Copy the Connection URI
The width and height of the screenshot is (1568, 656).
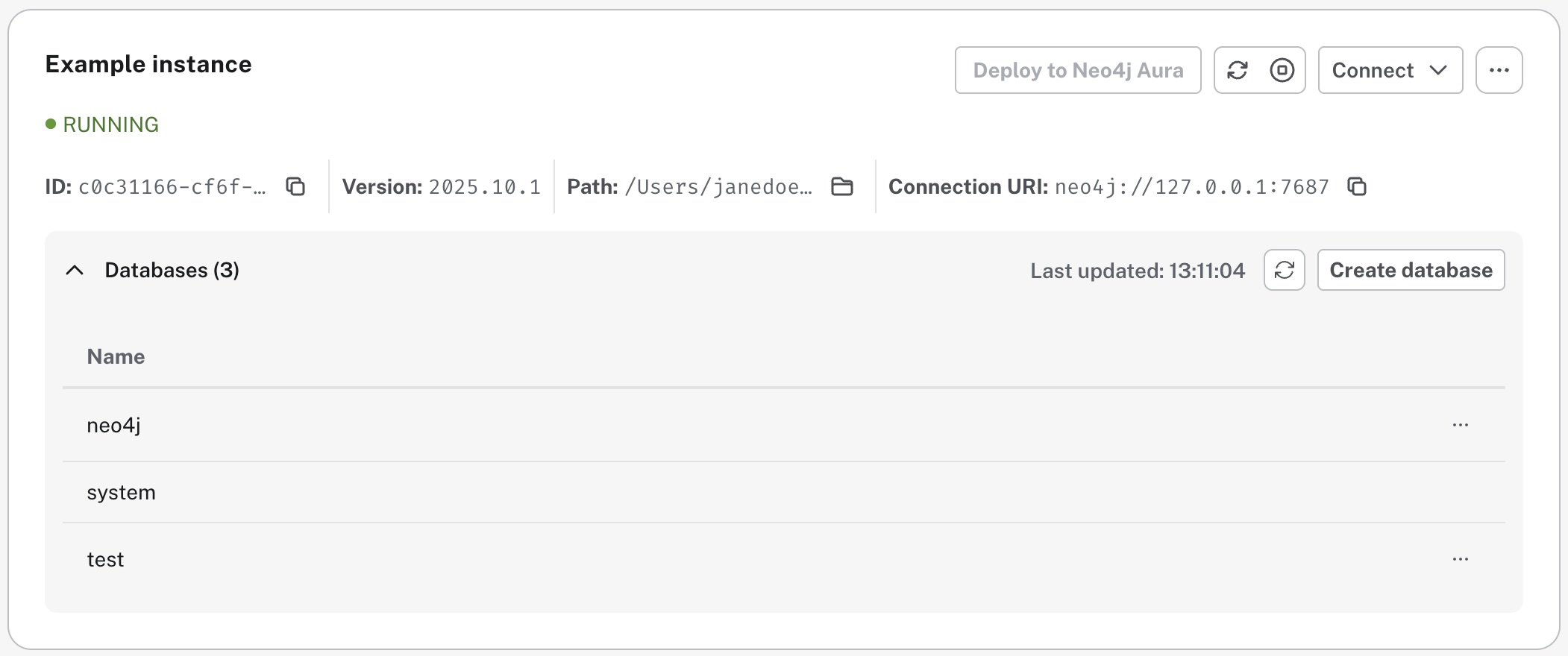coord(1357,186)
